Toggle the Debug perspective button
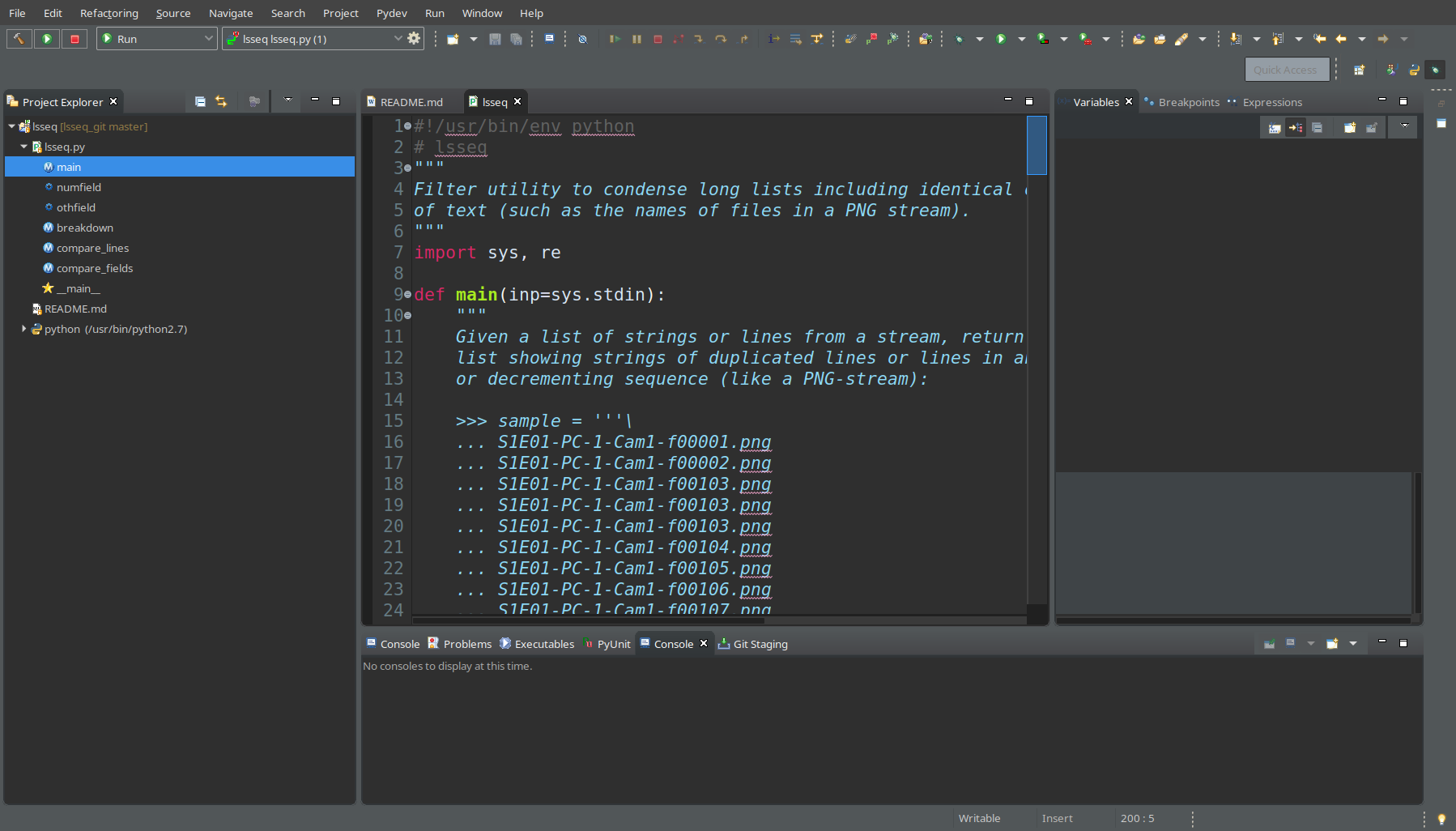This screenshot has height=831, width=1456. point(1435,70)
